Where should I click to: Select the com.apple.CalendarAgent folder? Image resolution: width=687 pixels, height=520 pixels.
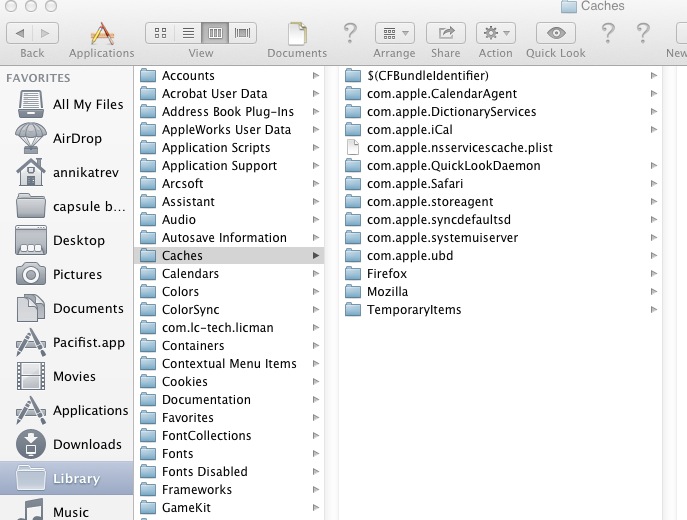coord(500,94)
